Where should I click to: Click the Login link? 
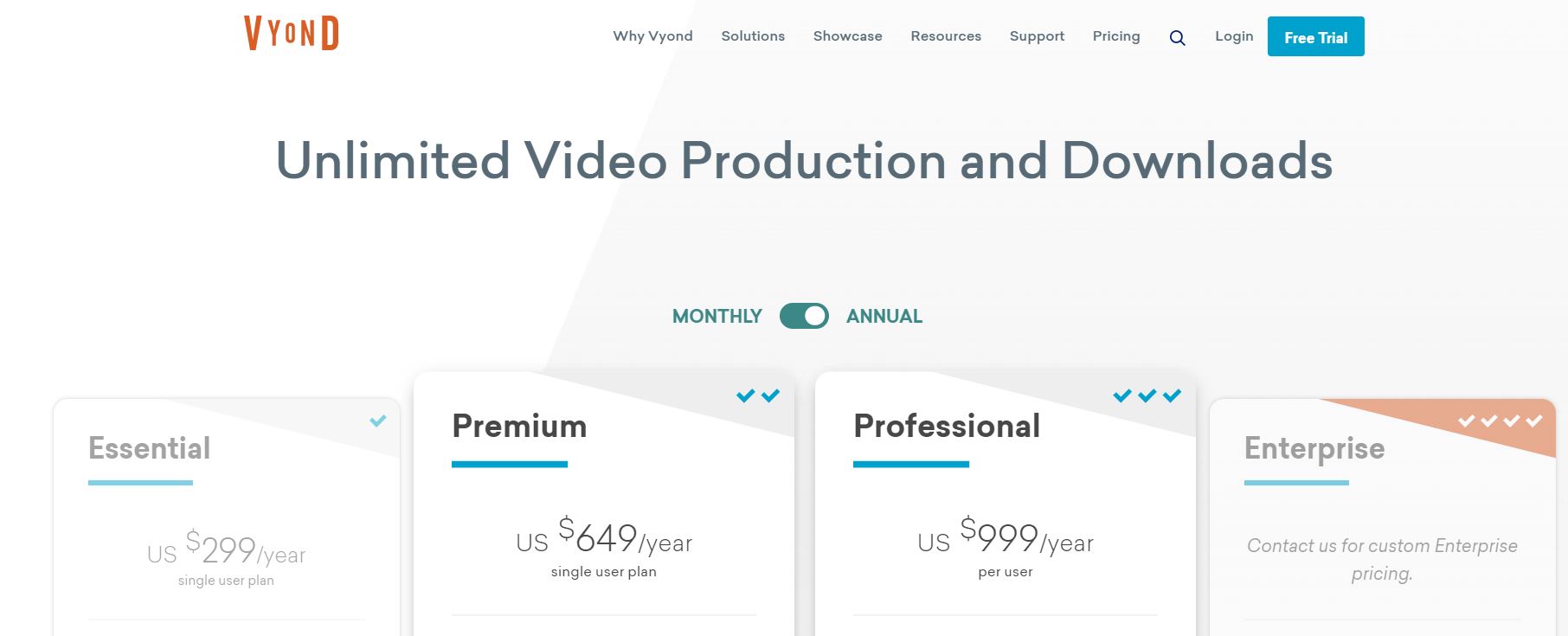click(1234, 36)
